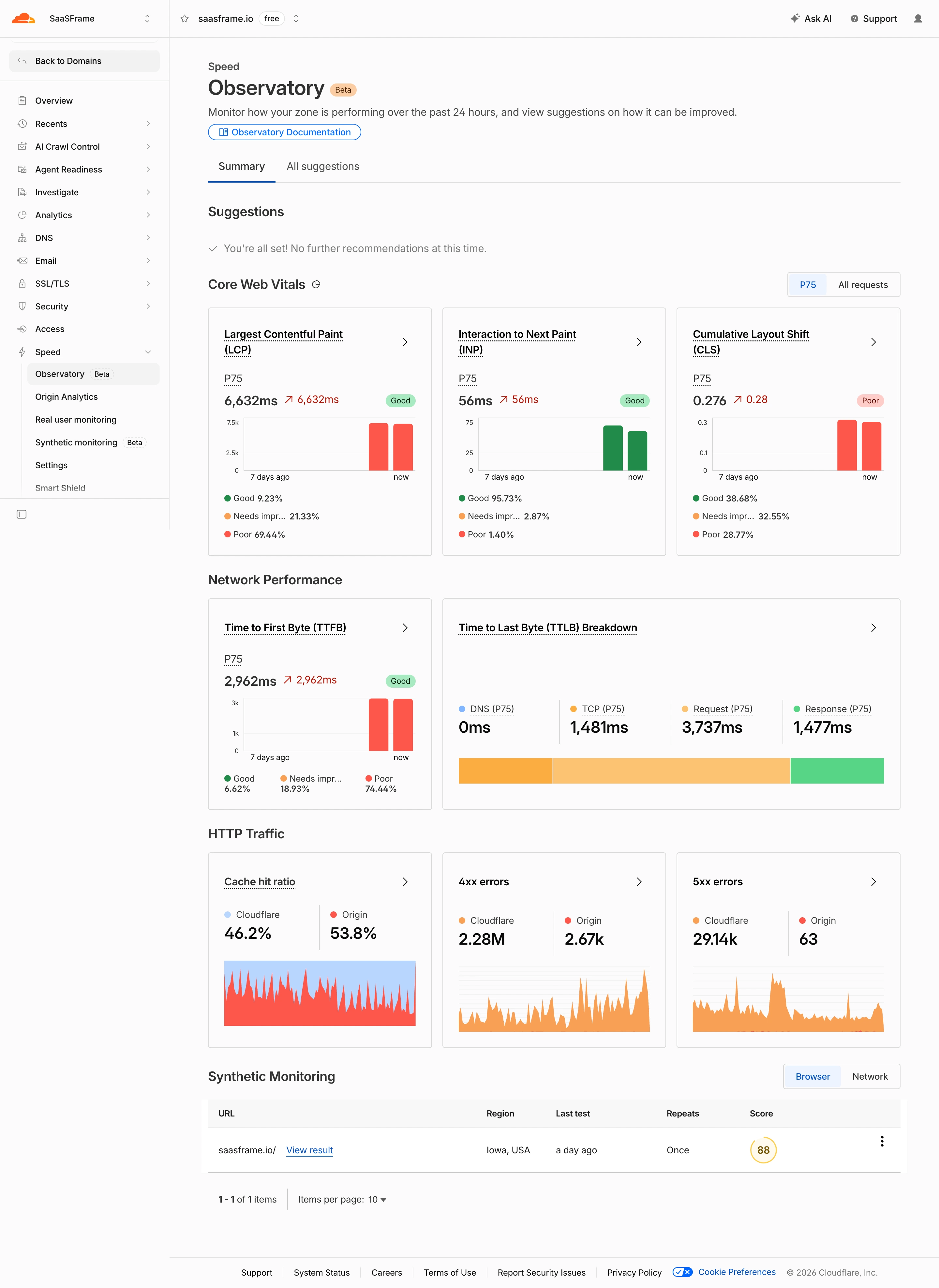Click the SSL/TLS lock icon
The image size is (939, 1288).
point(22,283)
